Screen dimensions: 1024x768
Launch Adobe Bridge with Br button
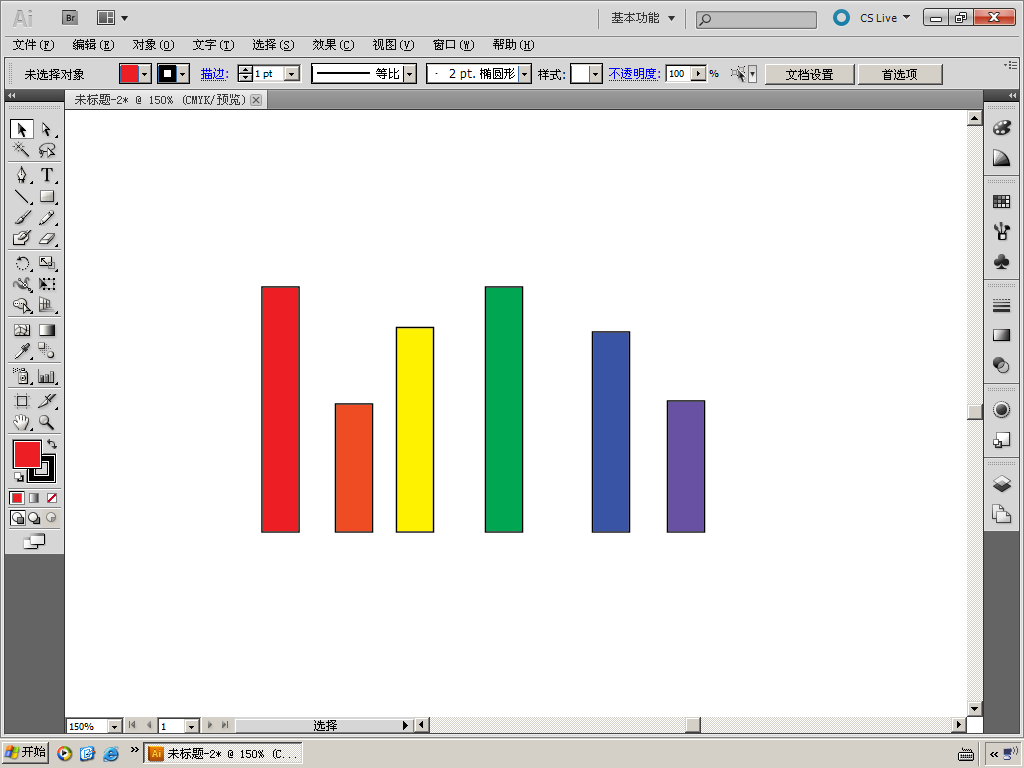pyautogui.click(x=70, y=18)
